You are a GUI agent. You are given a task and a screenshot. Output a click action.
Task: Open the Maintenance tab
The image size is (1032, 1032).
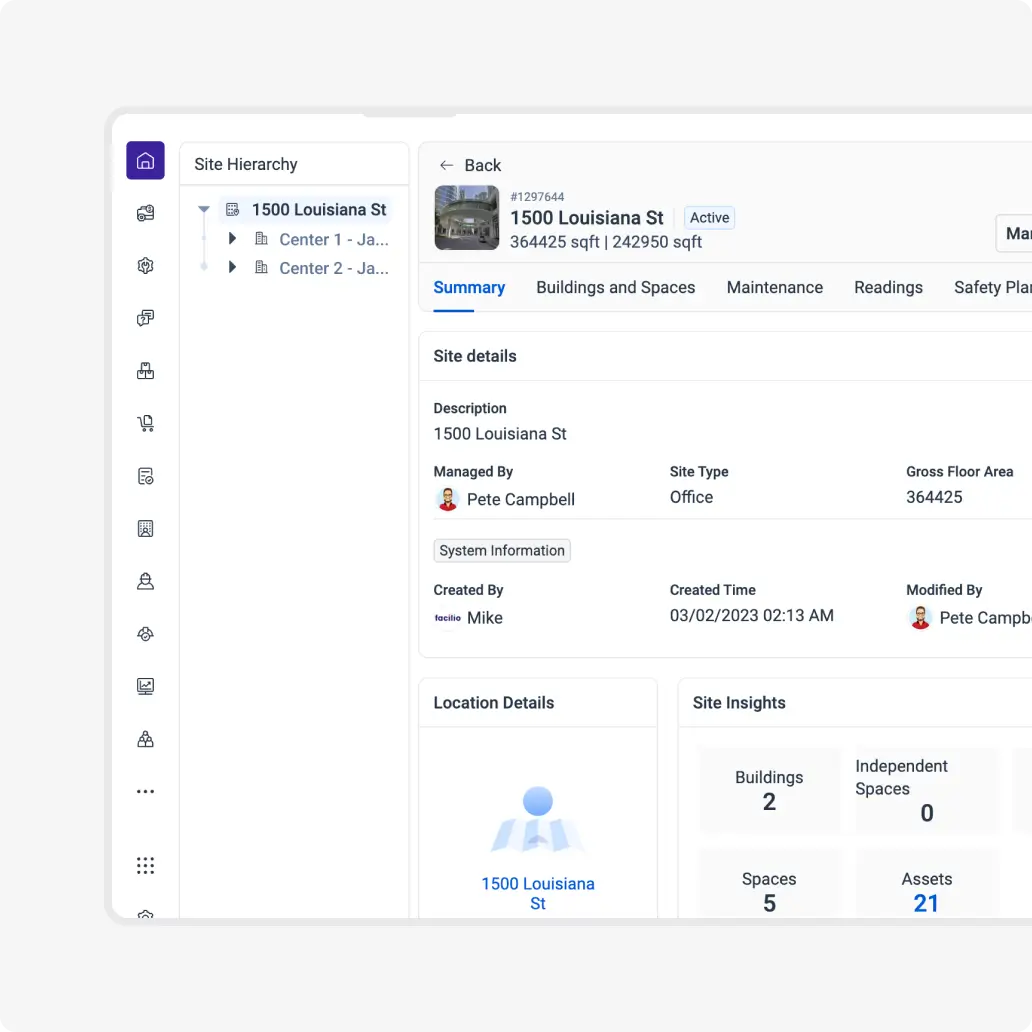click(x=774, y=287)
